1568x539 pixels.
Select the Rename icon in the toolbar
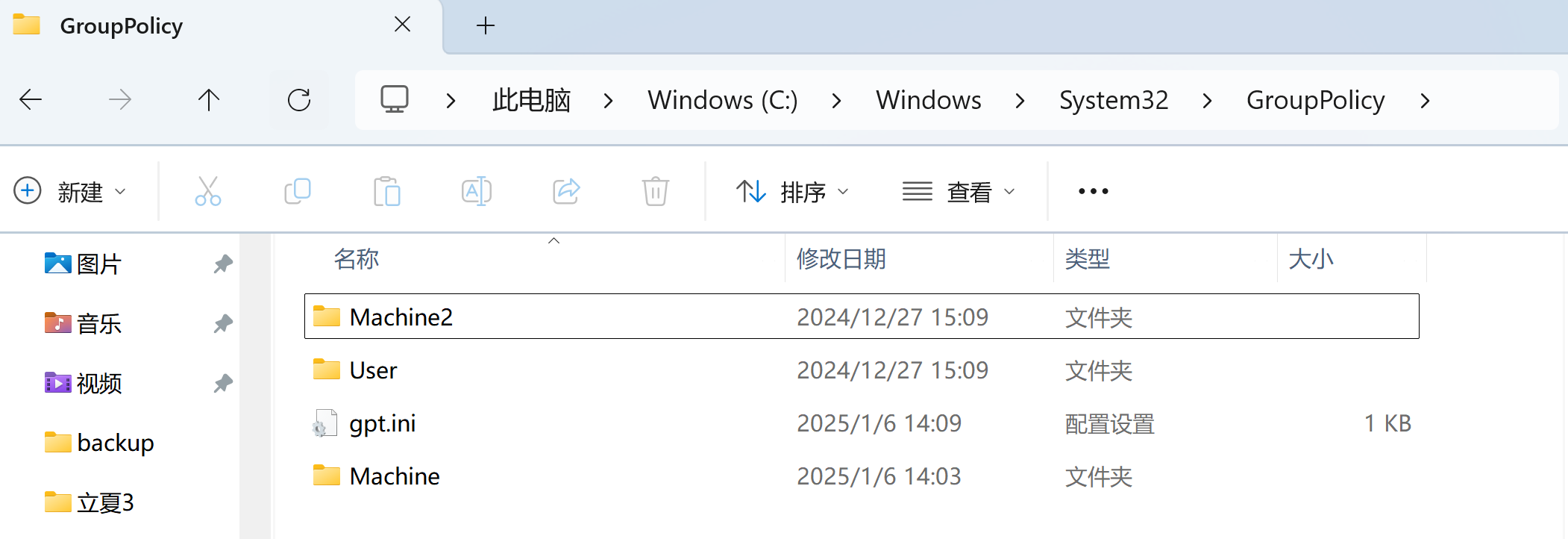pos(476,191)
